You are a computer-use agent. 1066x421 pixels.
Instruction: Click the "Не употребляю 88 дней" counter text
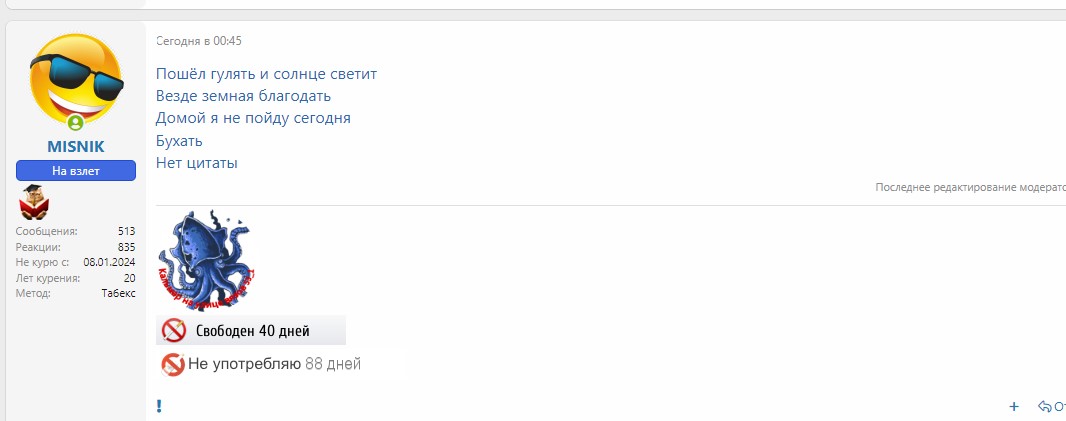pos(274,365)
